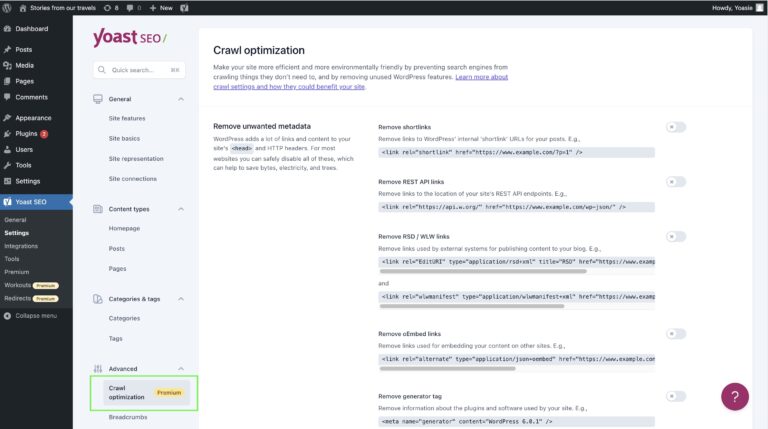Open Homepage content type settings
This screenshot has width=768, height=429.
pyautogui.click(x=124, y=229)
